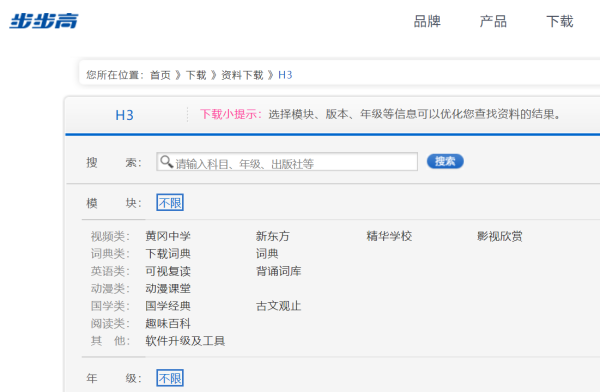
Task: Open the 下载 menu
Action: (x=560, y=21)
